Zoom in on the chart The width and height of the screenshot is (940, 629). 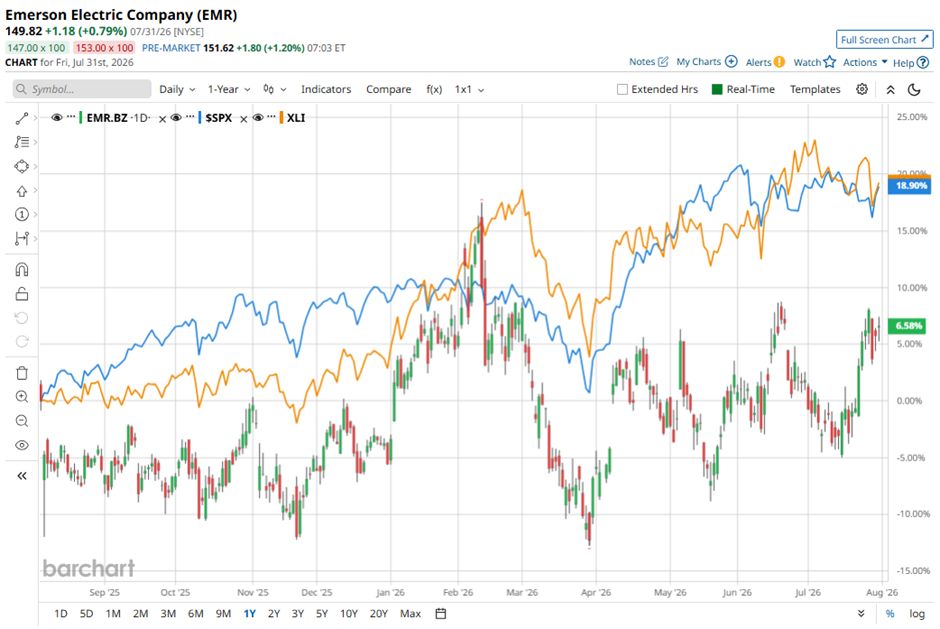pos(22,397)
